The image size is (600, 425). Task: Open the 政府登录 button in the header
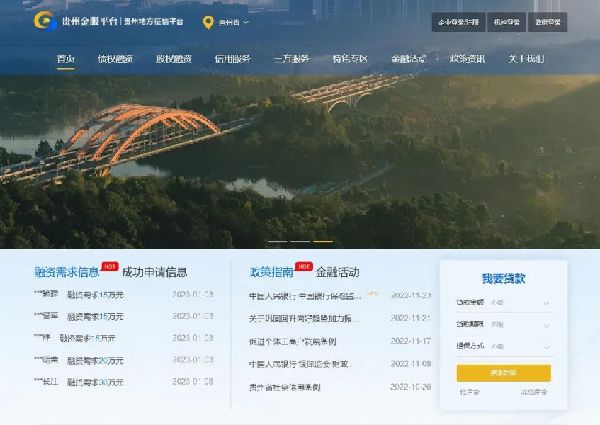[x=548, y=22]
